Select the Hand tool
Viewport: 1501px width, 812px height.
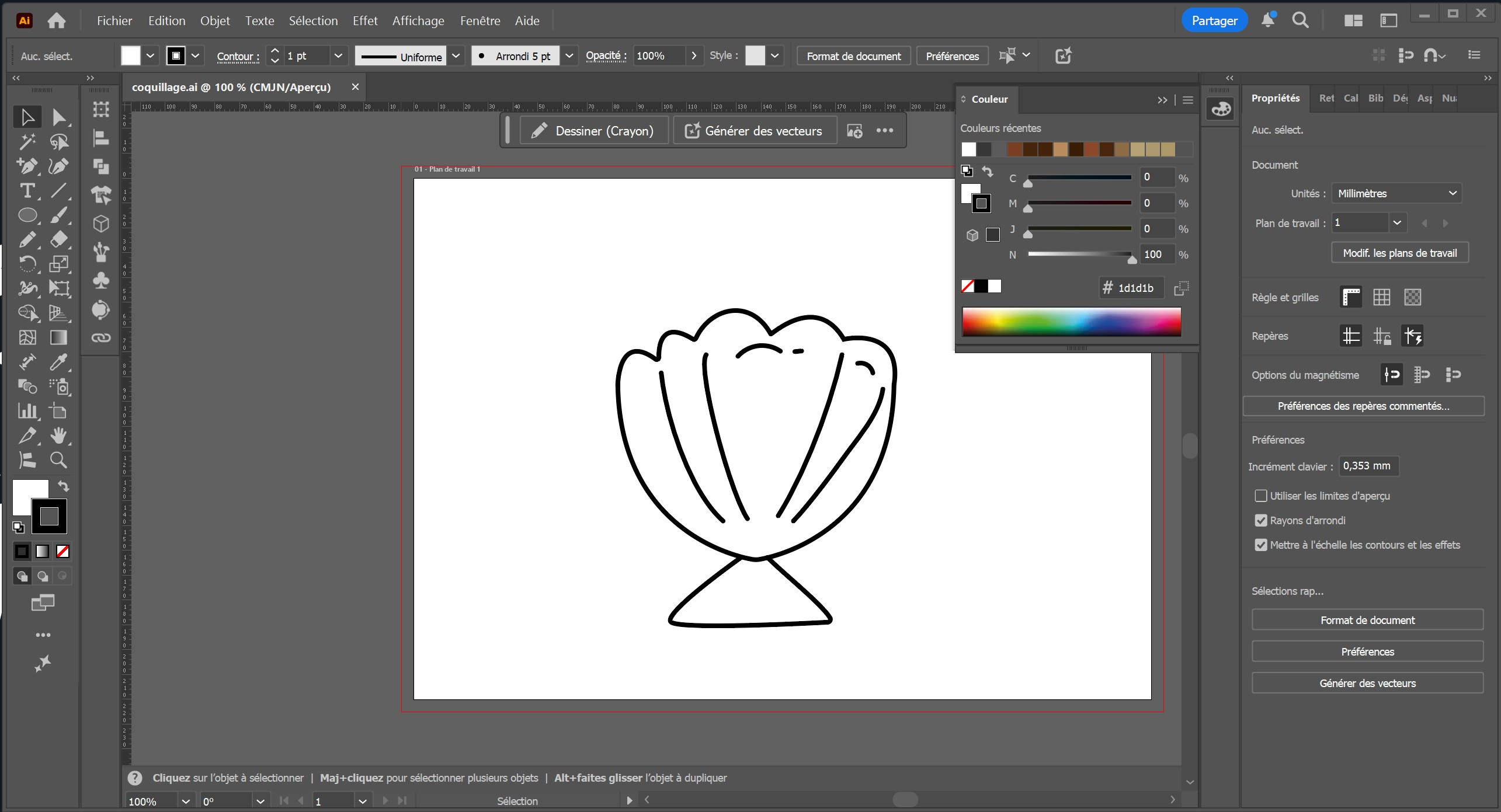click(58, 435)
